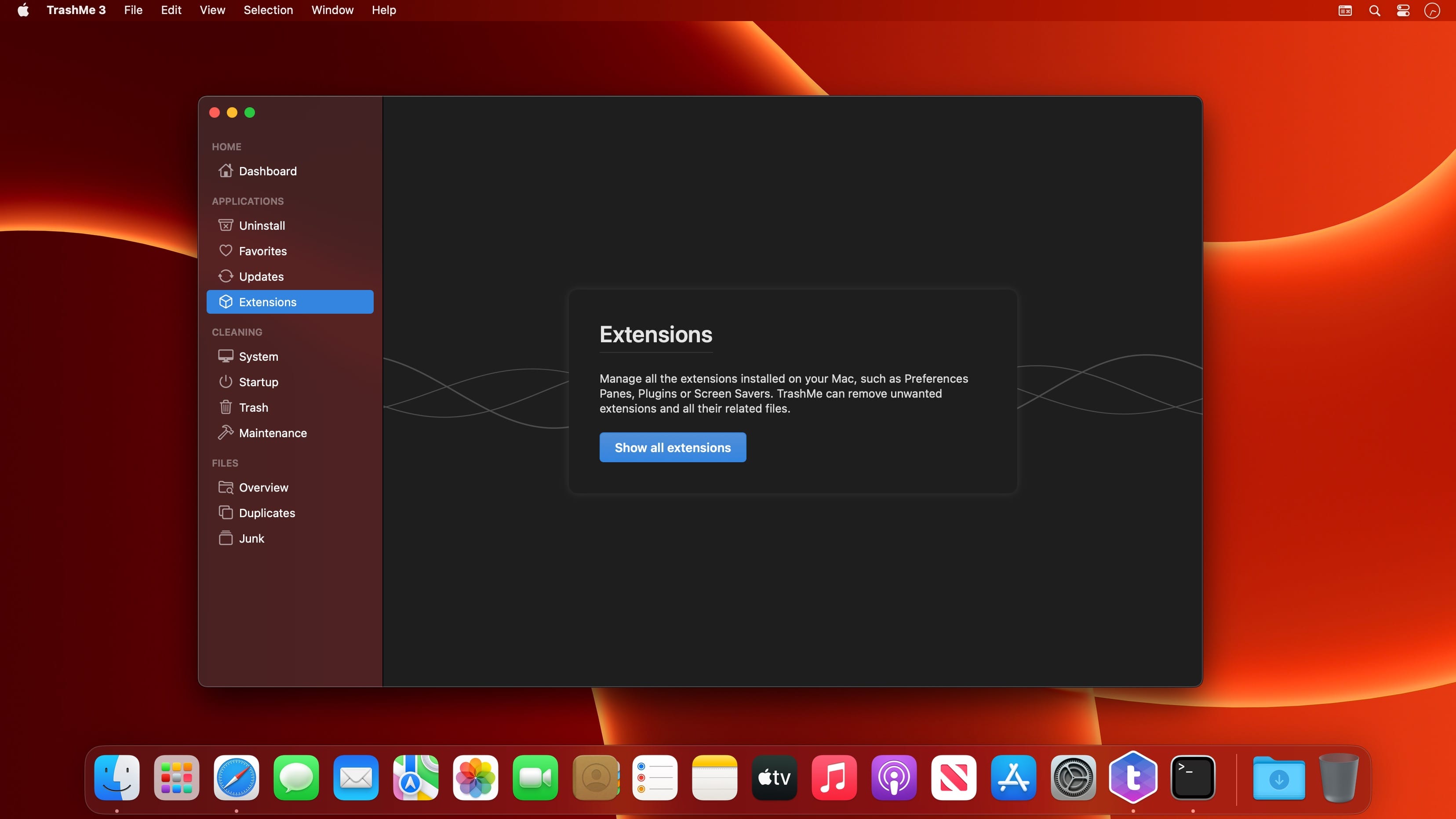Viewport: 1456px width, 819px height.
Task: Open Terminal from the Dock
Action: tap(1193, 778)
